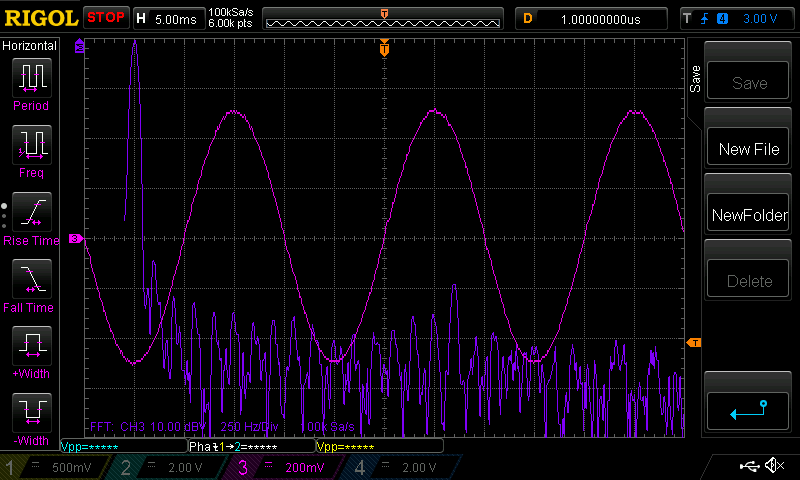Toggle channel 3 at 200mV
Viewport: 800px width, 480px height.
[x=283, y=467]
